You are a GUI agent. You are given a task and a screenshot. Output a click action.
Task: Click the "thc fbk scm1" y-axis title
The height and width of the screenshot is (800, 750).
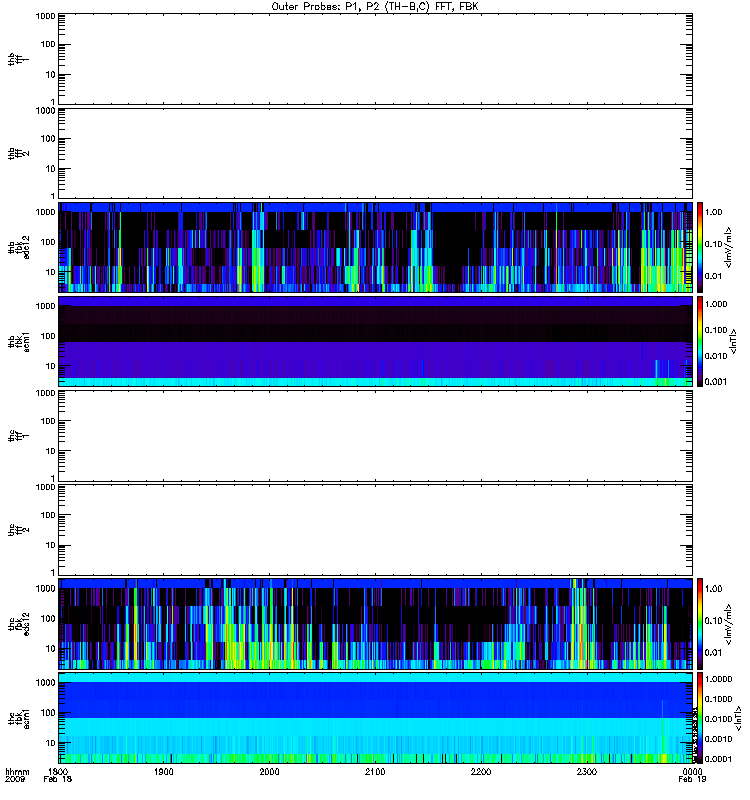pos(18,718)
